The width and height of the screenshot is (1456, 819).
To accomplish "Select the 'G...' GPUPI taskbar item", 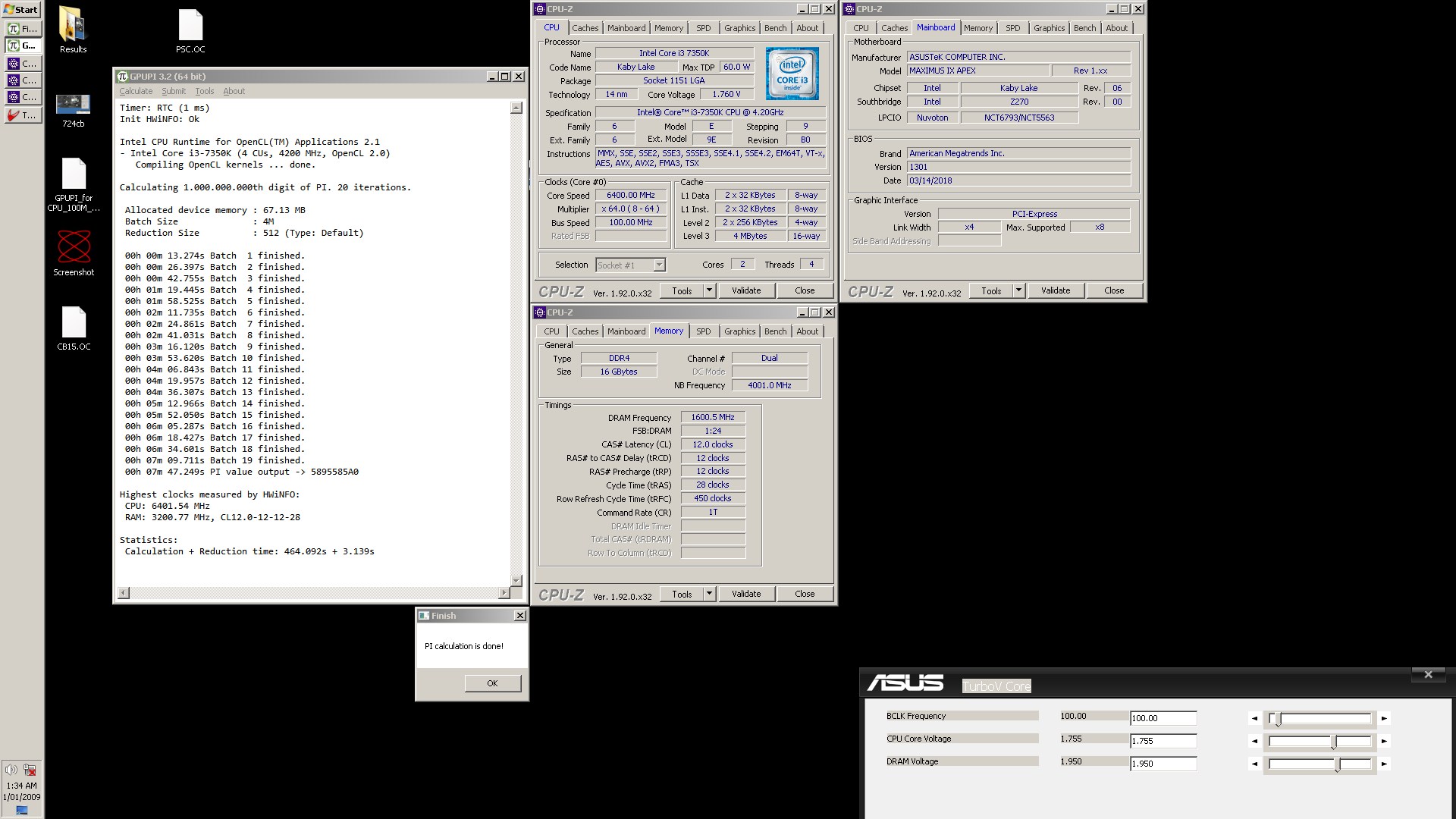I will pos(23,46).
